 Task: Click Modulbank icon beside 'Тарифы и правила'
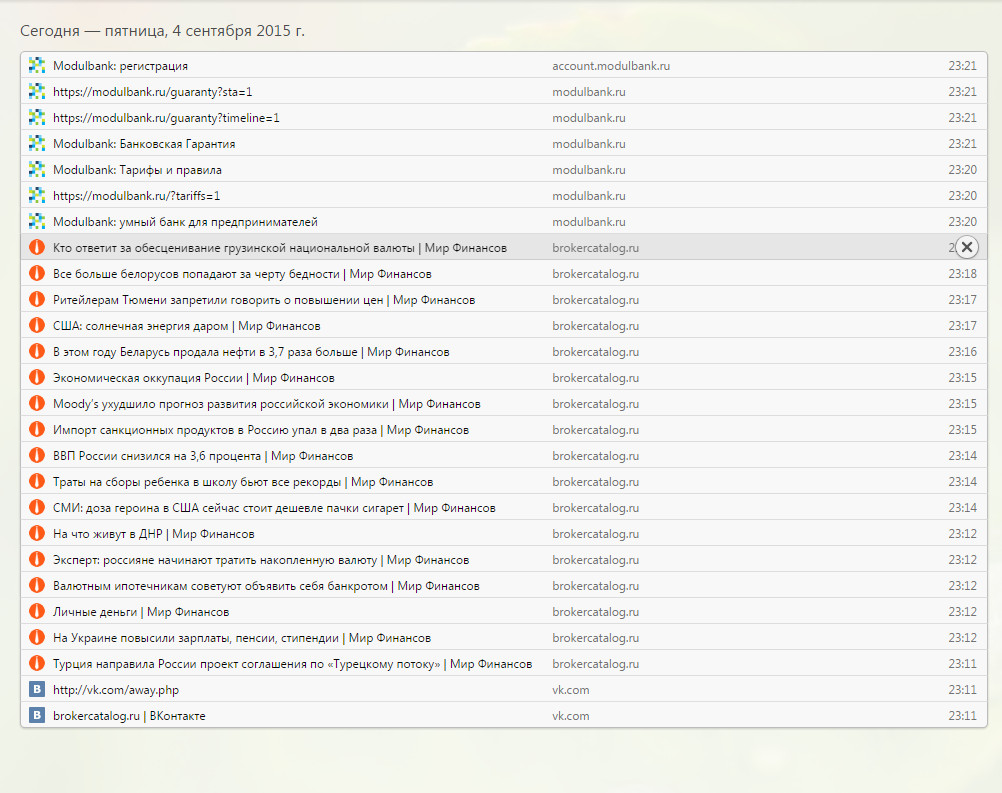[37, 170]
